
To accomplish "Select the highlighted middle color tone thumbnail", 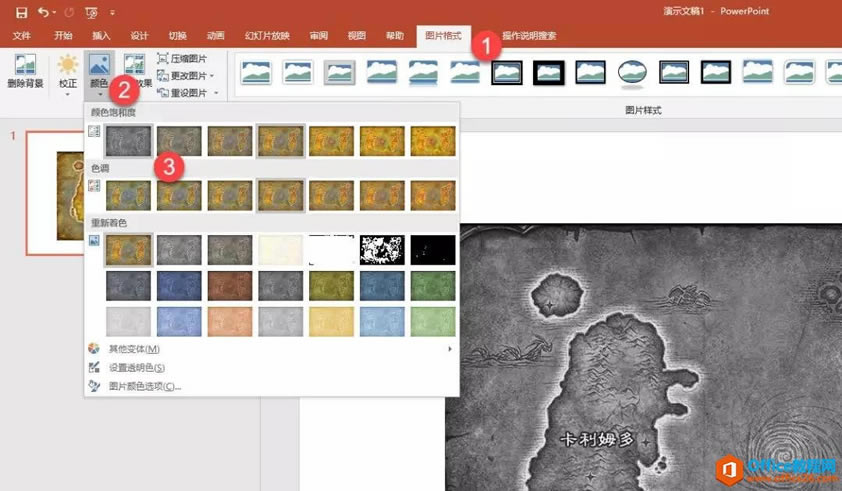I will (x=280, y=195).
